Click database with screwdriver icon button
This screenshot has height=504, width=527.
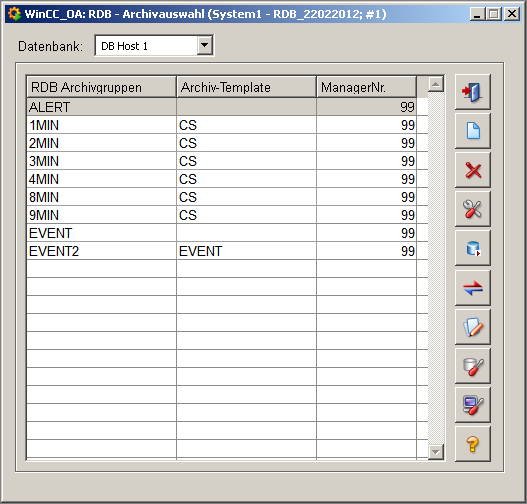473,366
